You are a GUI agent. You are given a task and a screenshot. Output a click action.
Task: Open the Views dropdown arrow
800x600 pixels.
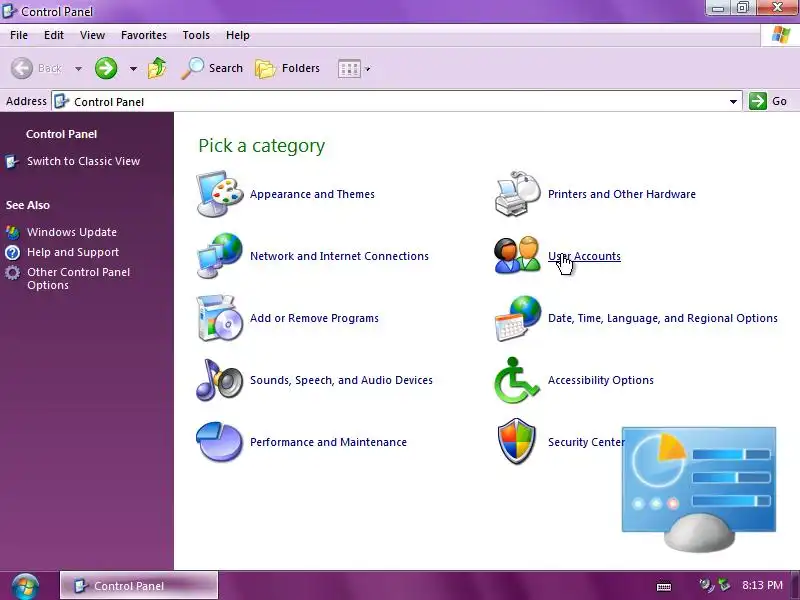pyautogui.click(x=367, y=69)
